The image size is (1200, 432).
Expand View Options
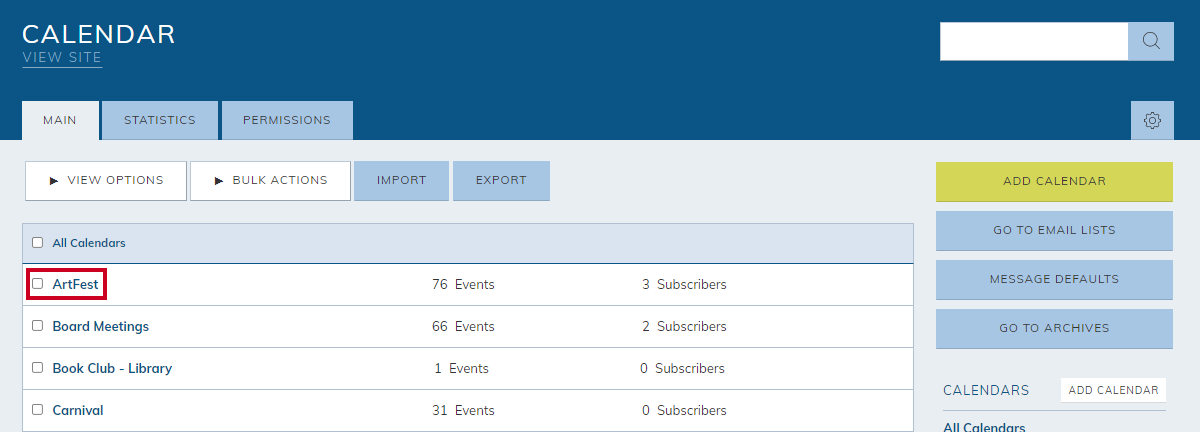106,181
